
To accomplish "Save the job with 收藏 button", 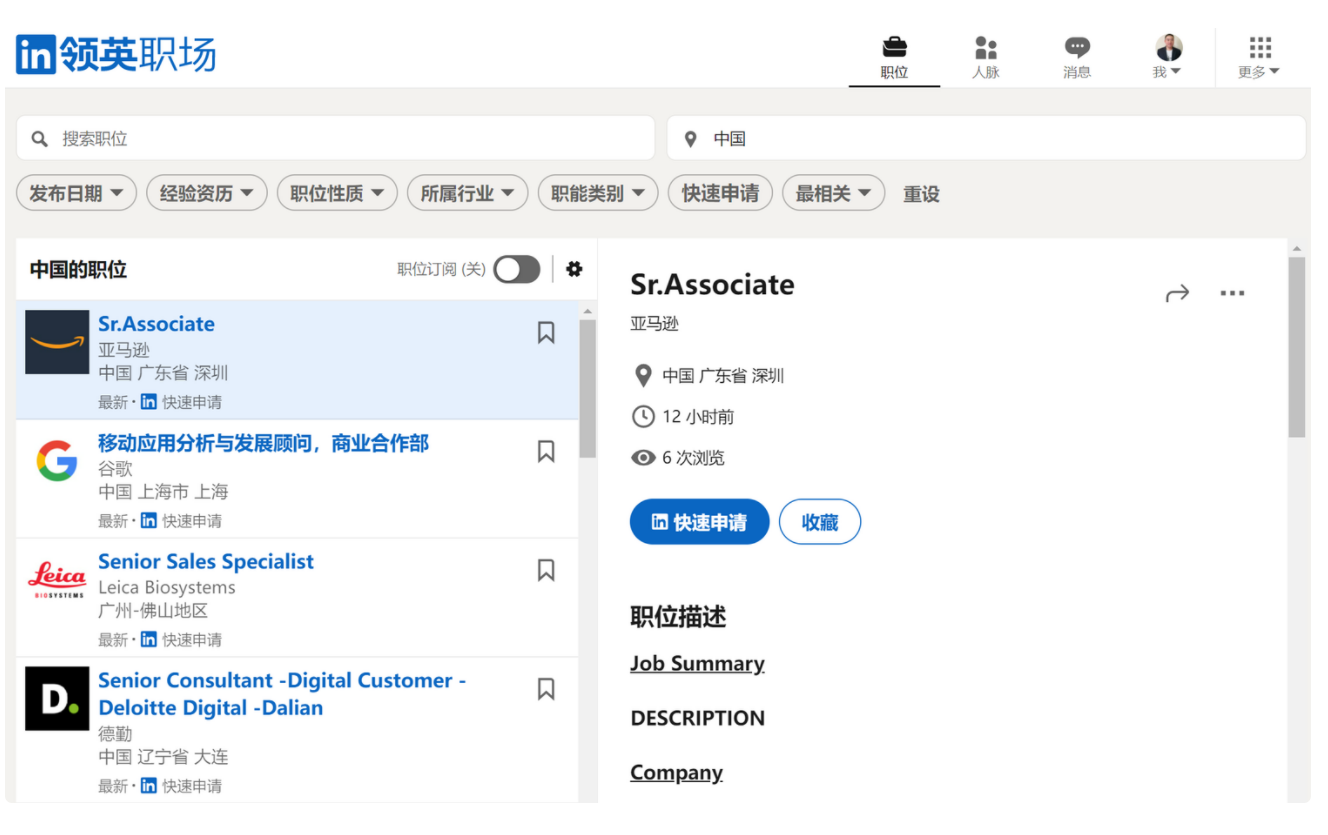I will (820, 522).
